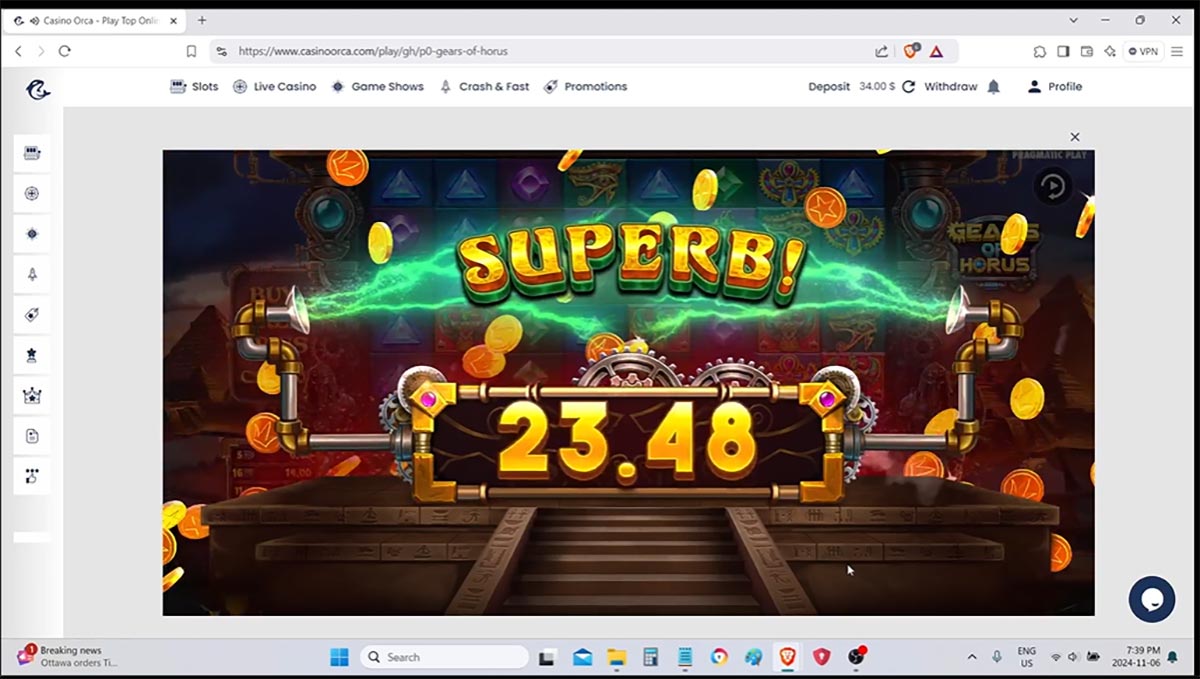The image size is (1200, 679).
Task: Open the Brave Wallet icon
Action: point(1086,51)
